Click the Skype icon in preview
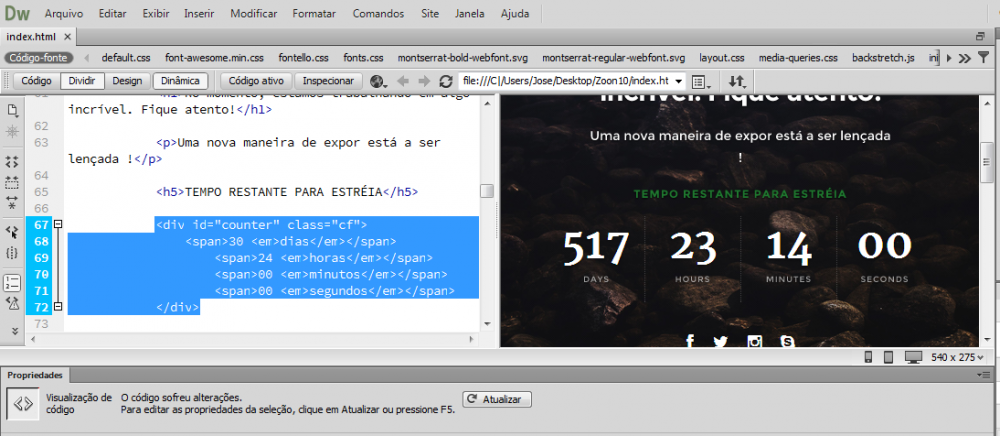This screenshot has width=1000, height=436. [788, 341]
